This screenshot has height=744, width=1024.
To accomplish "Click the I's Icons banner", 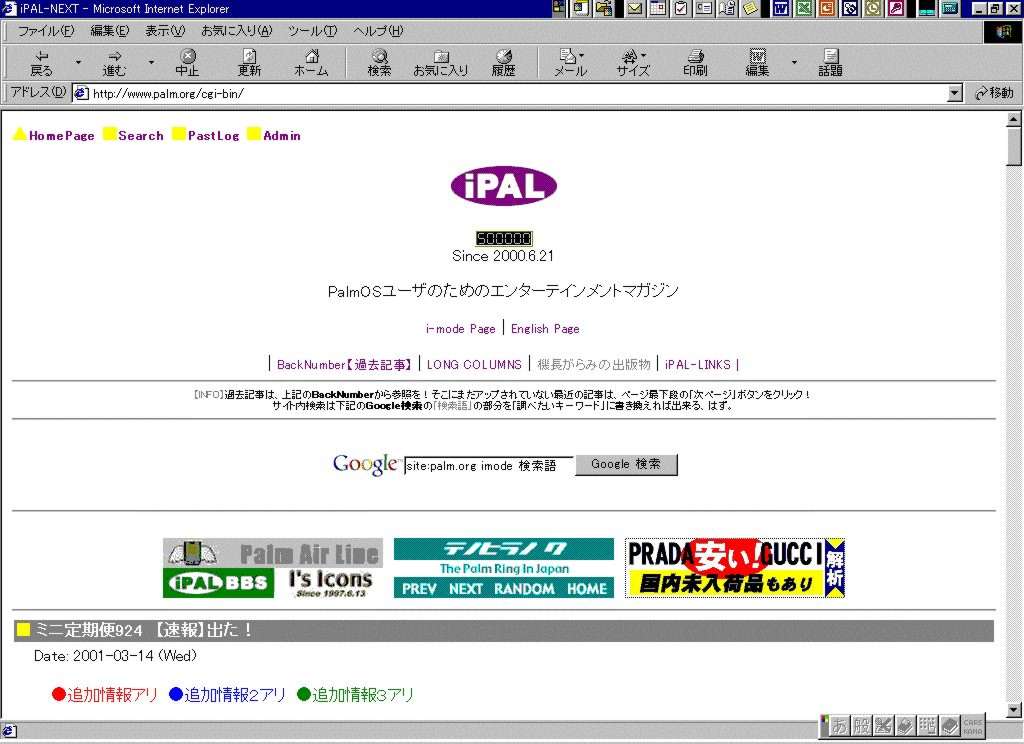I will click(x=329, y=583).
